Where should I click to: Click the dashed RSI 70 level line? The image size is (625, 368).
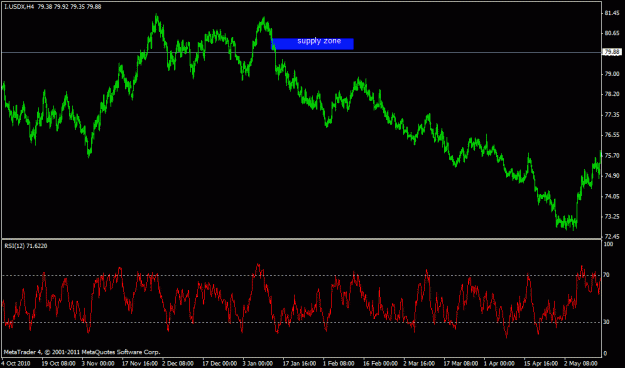(302, 275)
